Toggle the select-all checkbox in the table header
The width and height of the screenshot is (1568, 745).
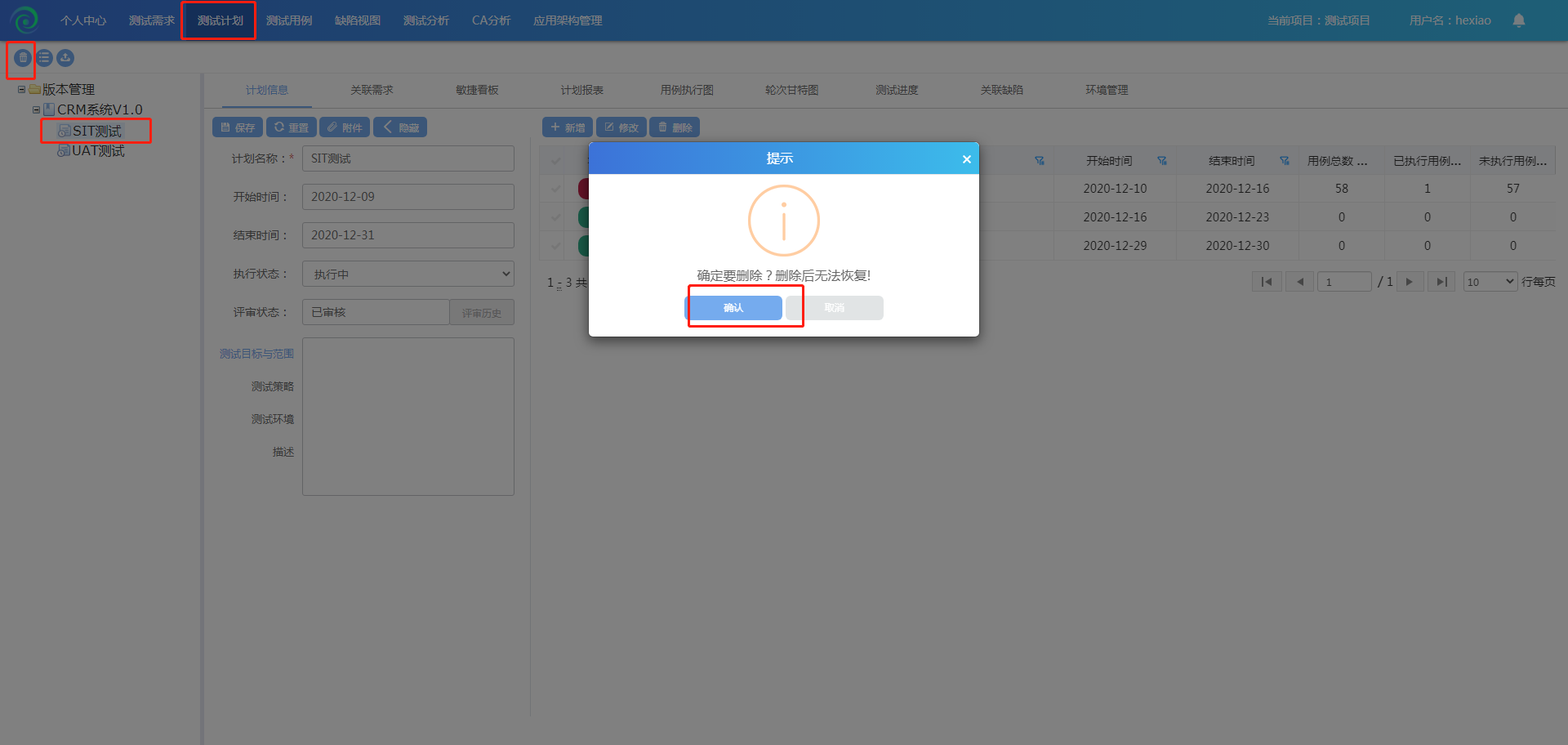556,161
